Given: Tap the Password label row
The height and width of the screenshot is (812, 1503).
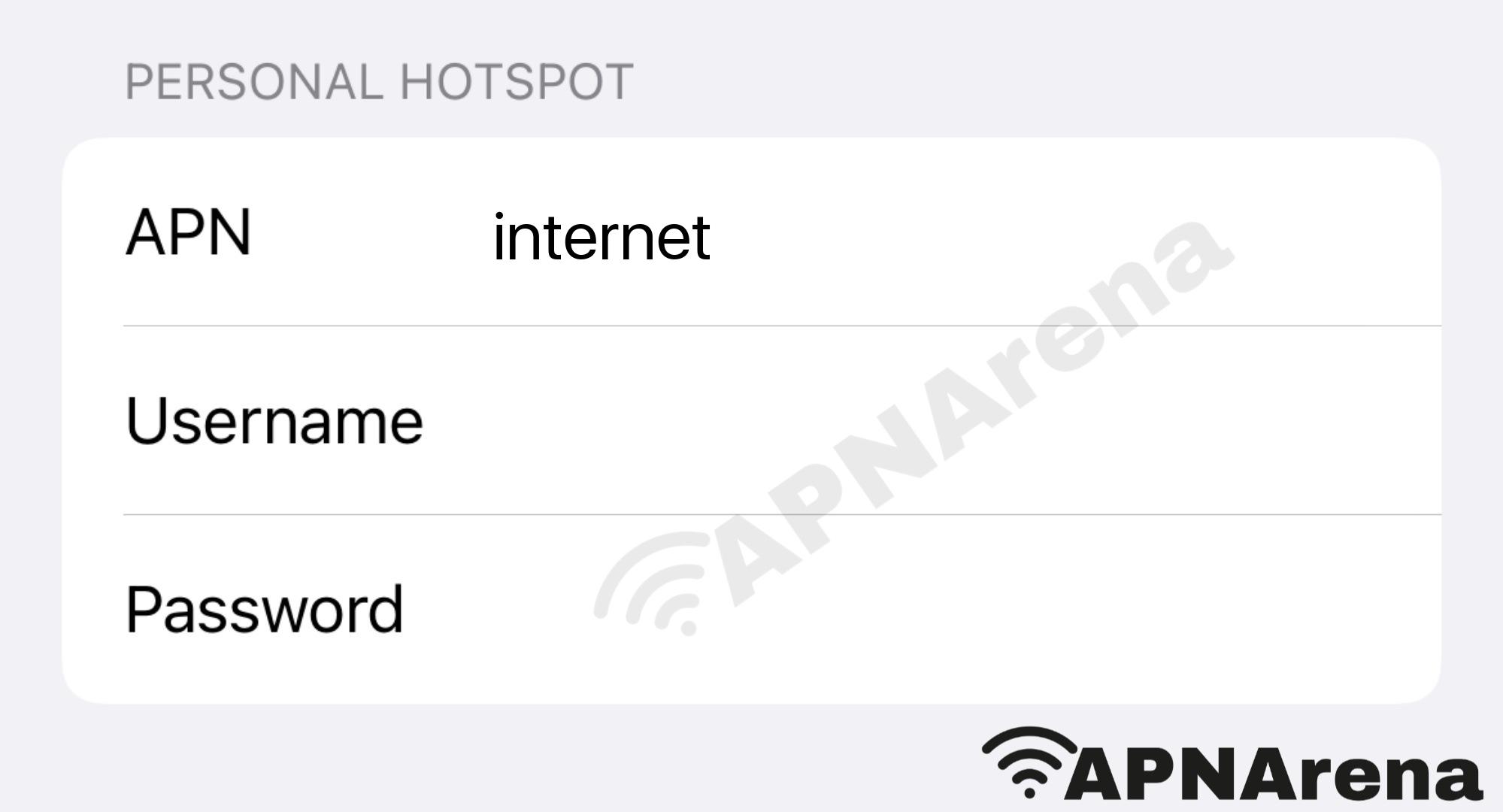Looking at the screenshot, I should point(752,609).
